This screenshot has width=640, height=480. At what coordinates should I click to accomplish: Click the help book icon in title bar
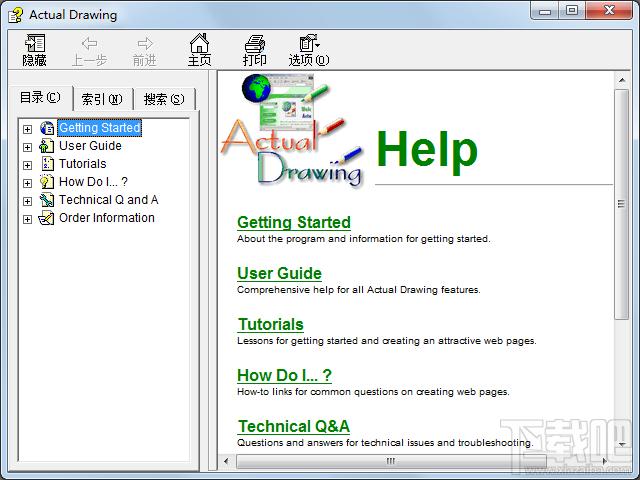pyautogui.click(x=16, y=15)
